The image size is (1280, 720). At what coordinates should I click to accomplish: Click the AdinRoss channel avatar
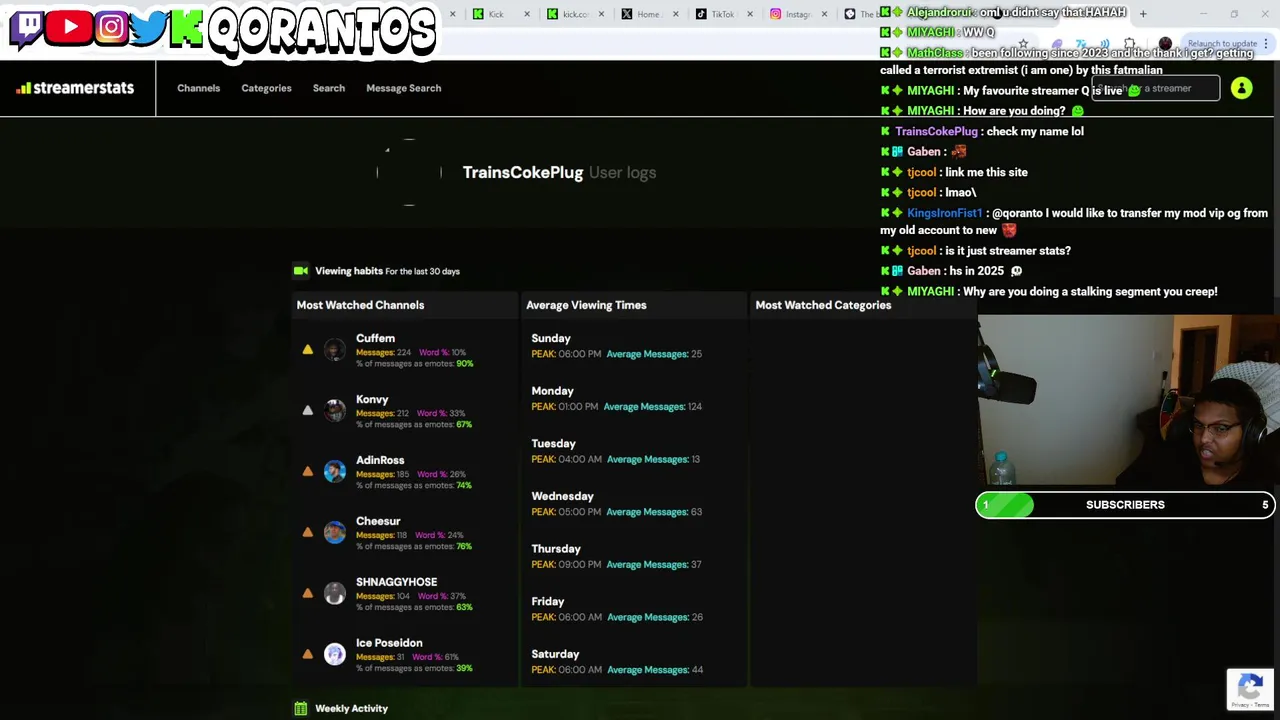click(334, 471)
